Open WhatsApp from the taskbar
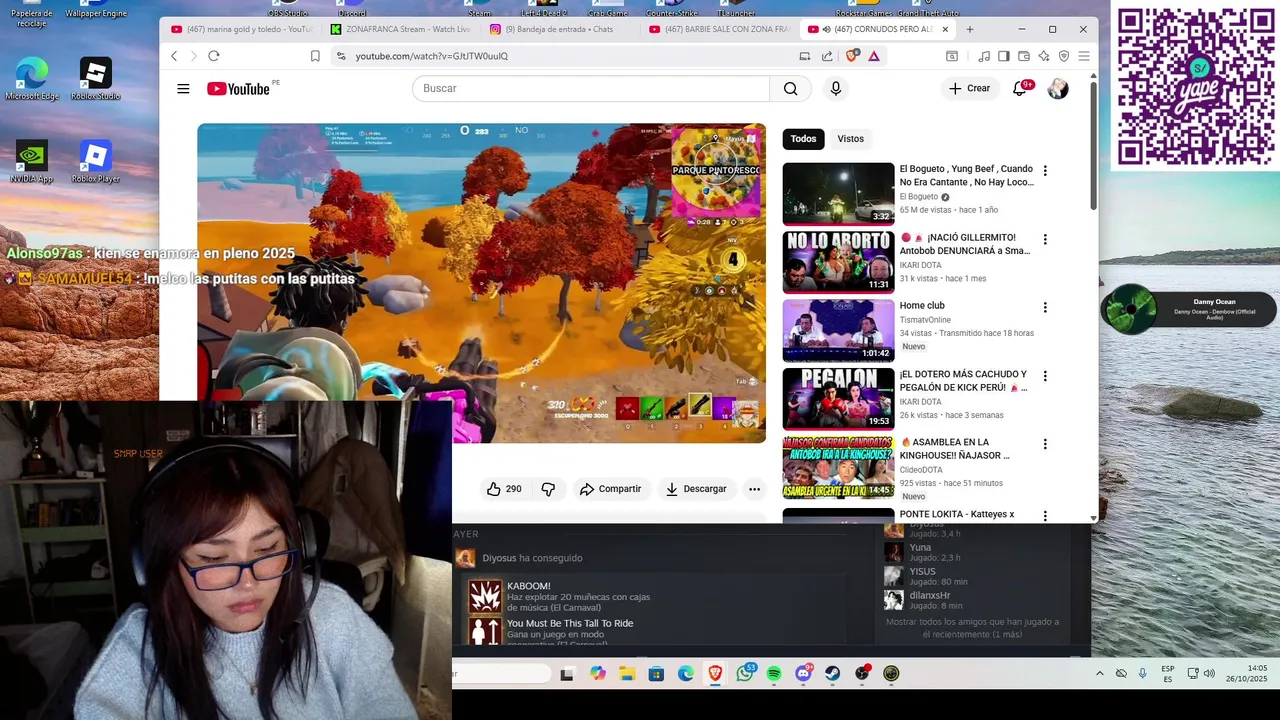 (745, 674)
